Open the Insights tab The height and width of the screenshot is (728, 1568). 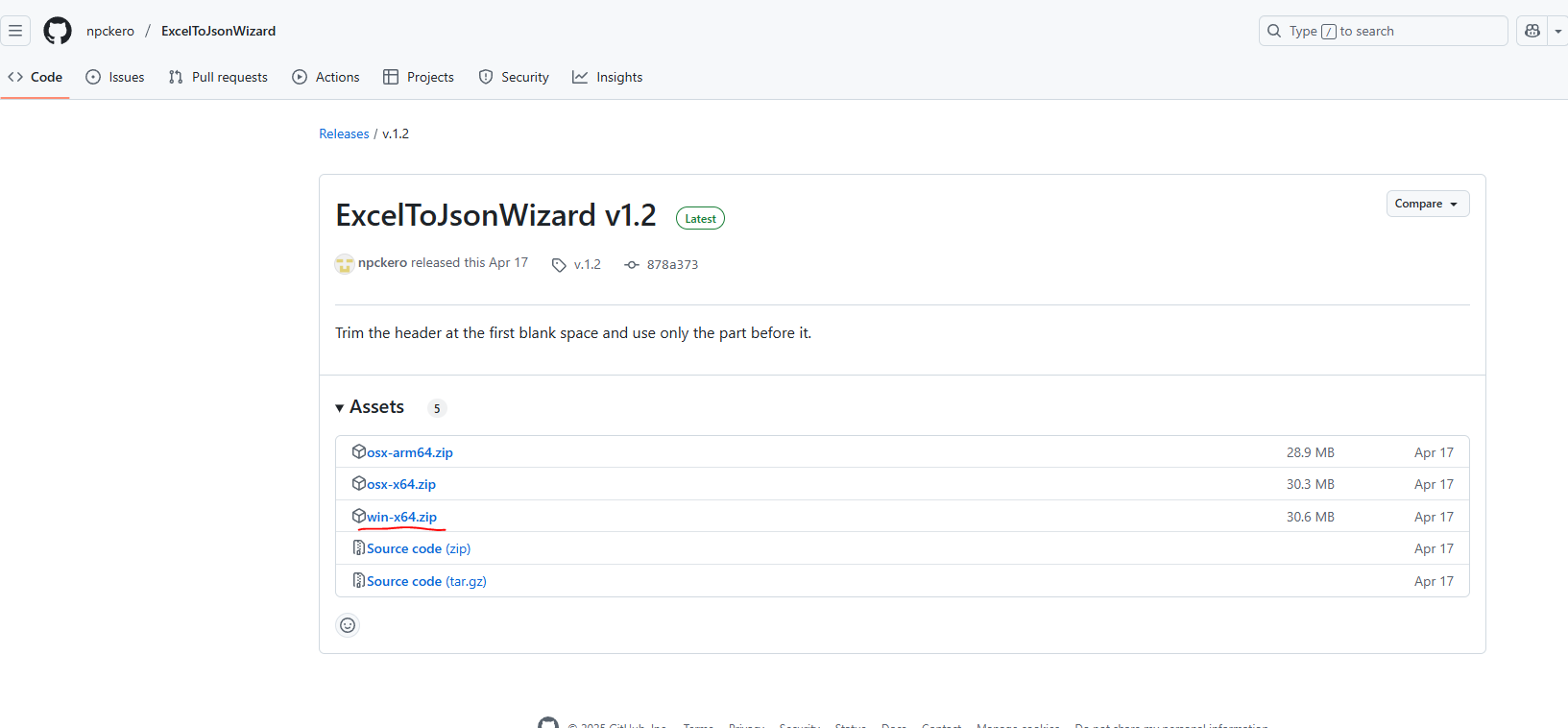click(x=608, y=77)
